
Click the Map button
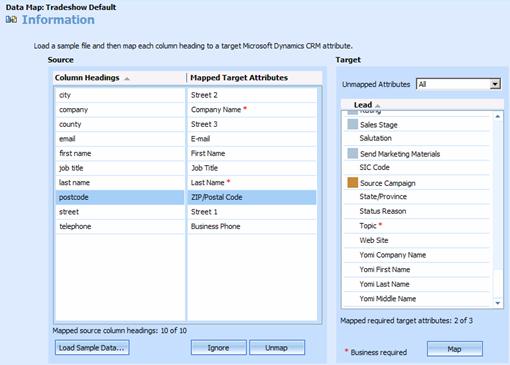tap(454, 349)
